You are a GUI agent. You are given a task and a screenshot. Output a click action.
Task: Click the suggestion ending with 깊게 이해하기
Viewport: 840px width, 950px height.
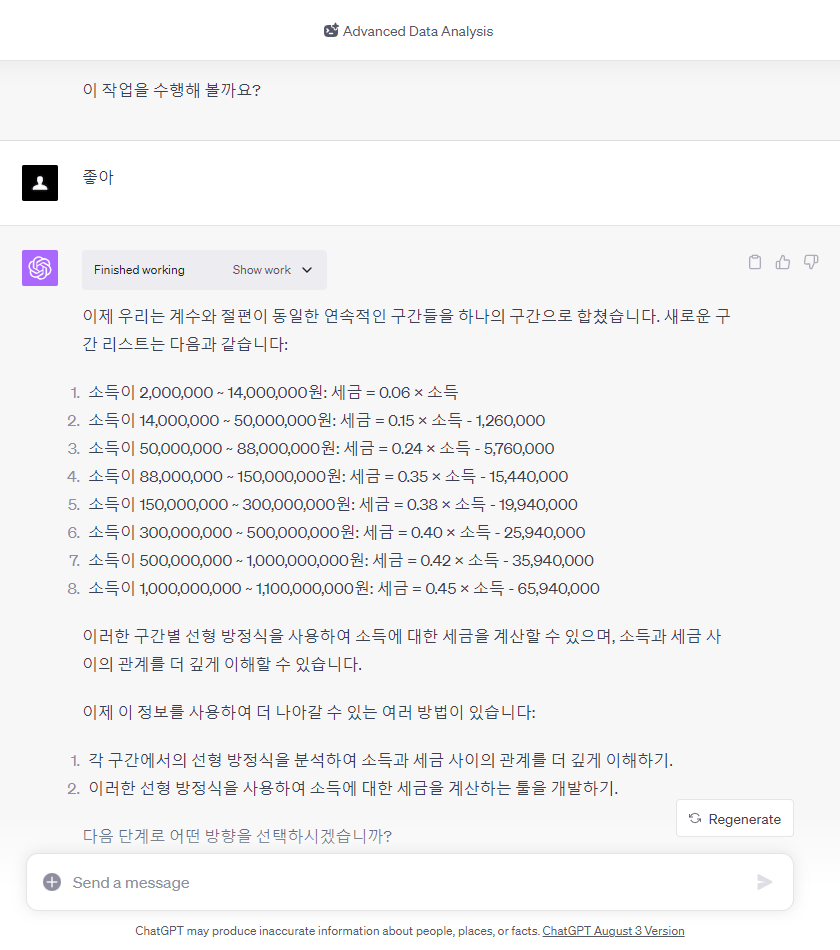tap(380, 760)
